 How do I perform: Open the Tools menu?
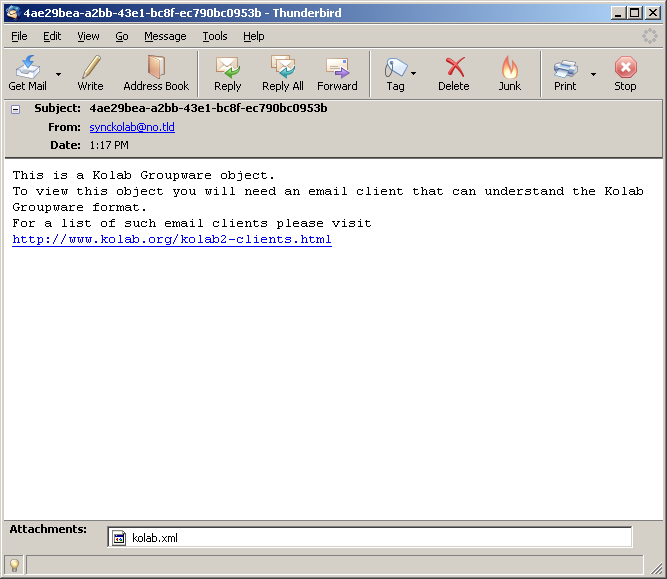tap(215, 37)
